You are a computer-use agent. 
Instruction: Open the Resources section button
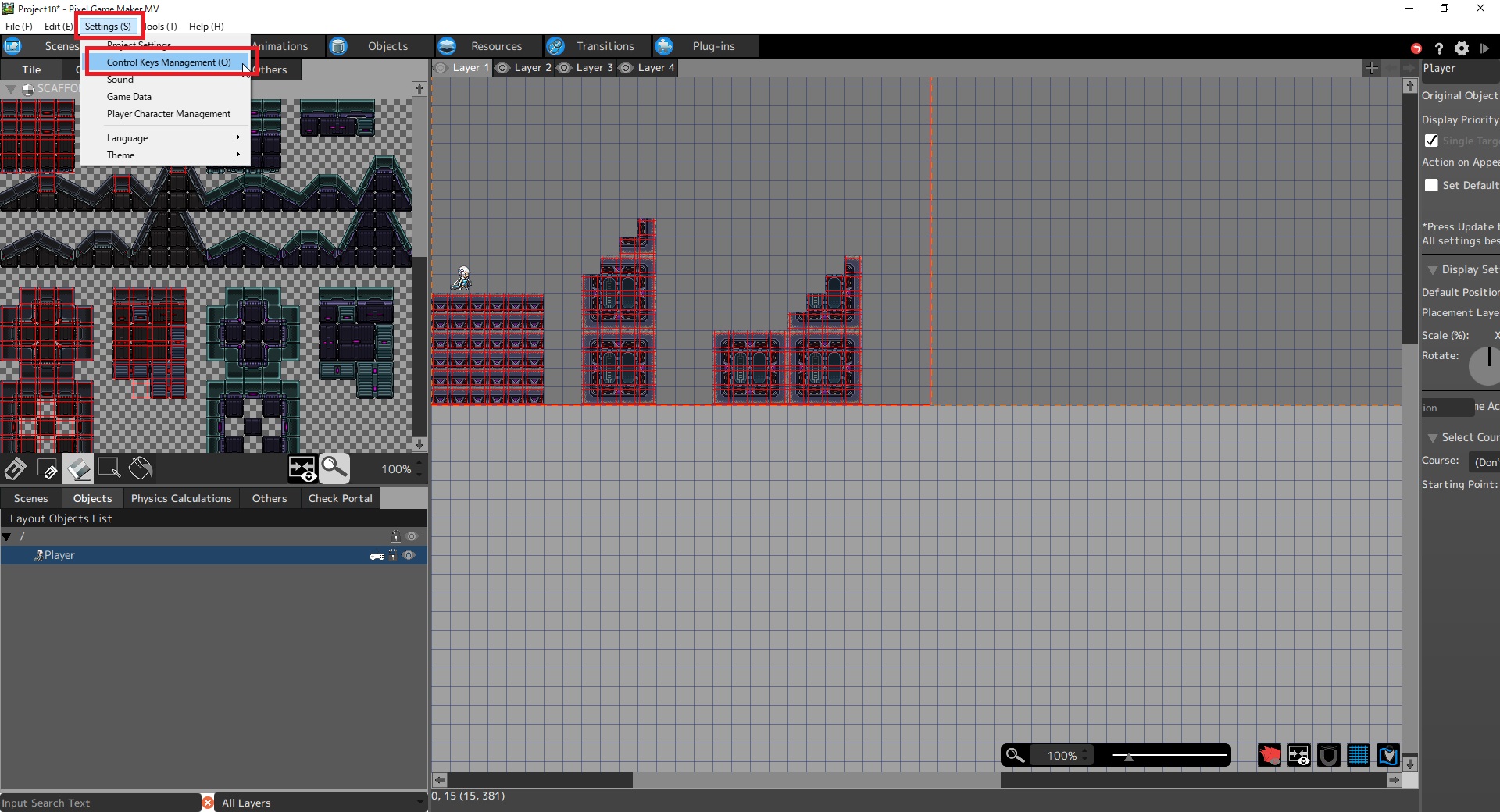(x=489, y=47)
